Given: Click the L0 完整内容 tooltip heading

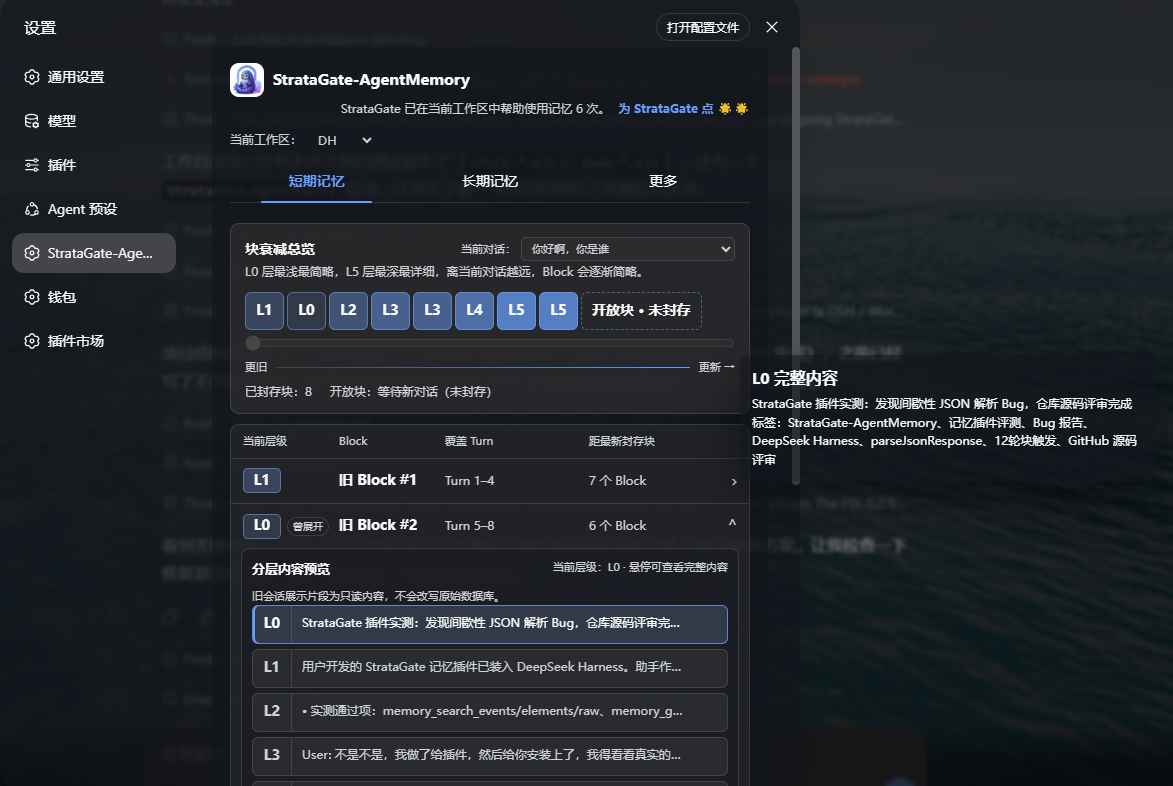Looking at the screenshot, I should tap(794, 378).
